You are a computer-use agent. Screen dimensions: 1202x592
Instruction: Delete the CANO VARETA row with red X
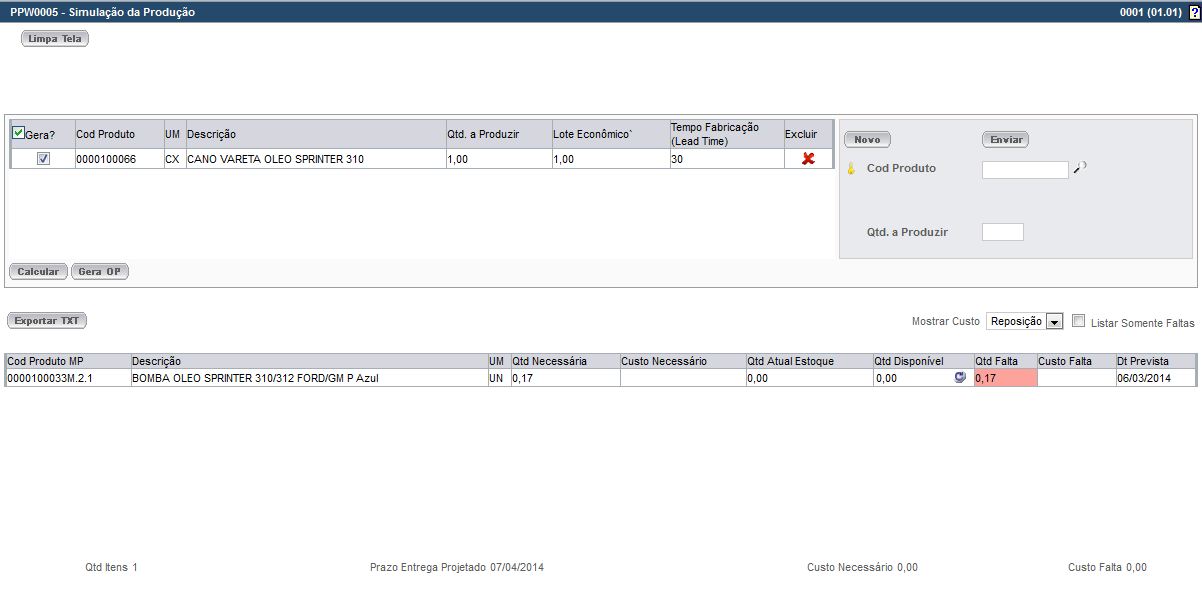point(808,159)
